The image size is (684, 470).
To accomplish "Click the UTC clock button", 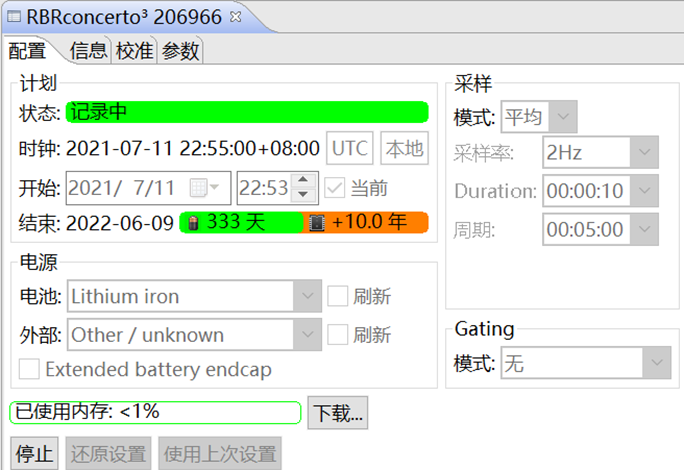I will coord(350,148).
